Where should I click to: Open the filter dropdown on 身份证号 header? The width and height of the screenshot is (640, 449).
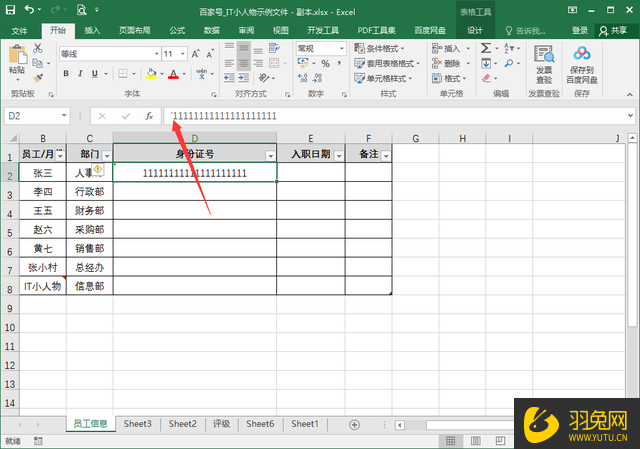pos(270,156)
